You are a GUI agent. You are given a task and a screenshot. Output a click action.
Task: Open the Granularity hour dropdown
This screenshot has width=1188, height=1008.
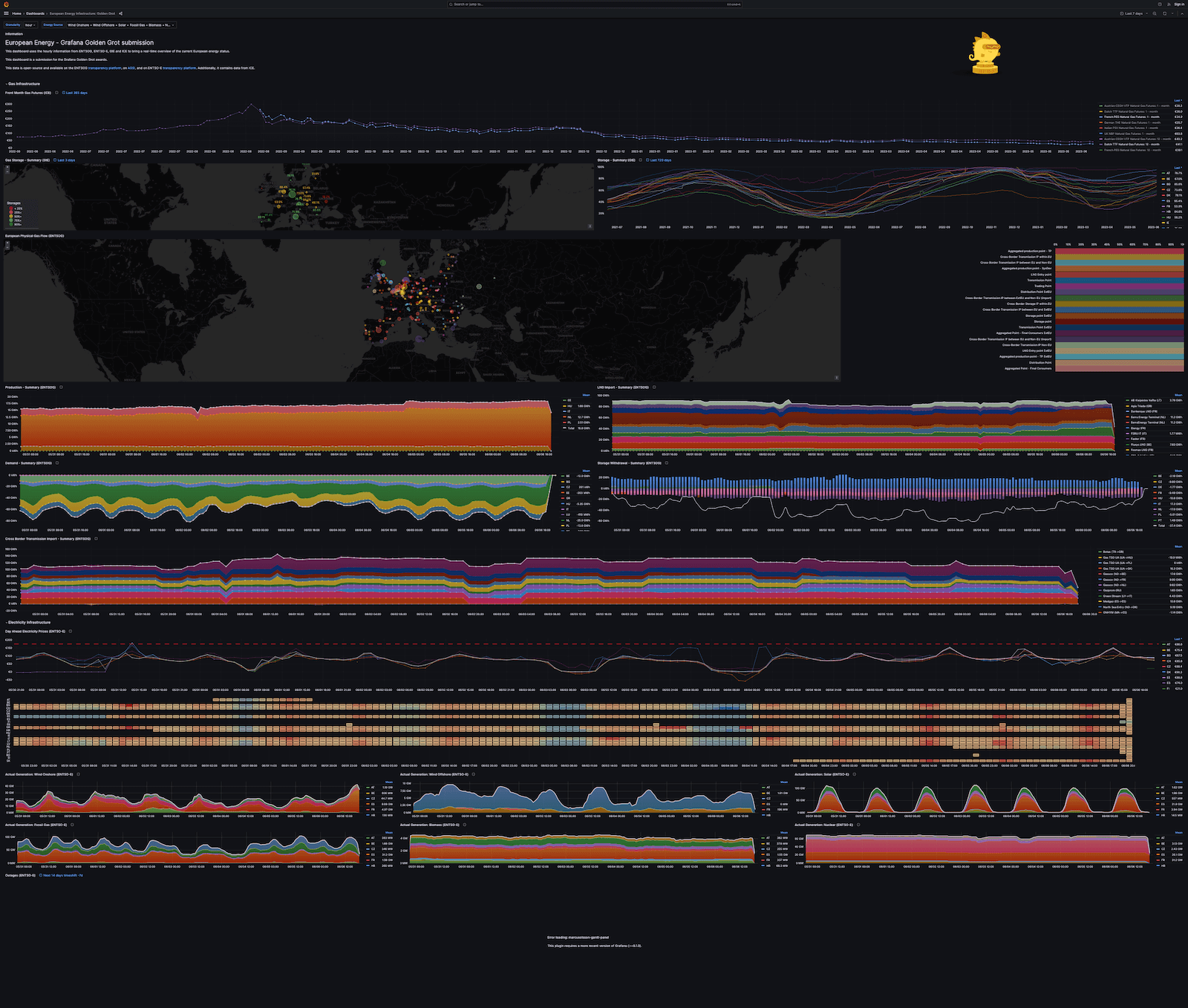click(30, 24)
